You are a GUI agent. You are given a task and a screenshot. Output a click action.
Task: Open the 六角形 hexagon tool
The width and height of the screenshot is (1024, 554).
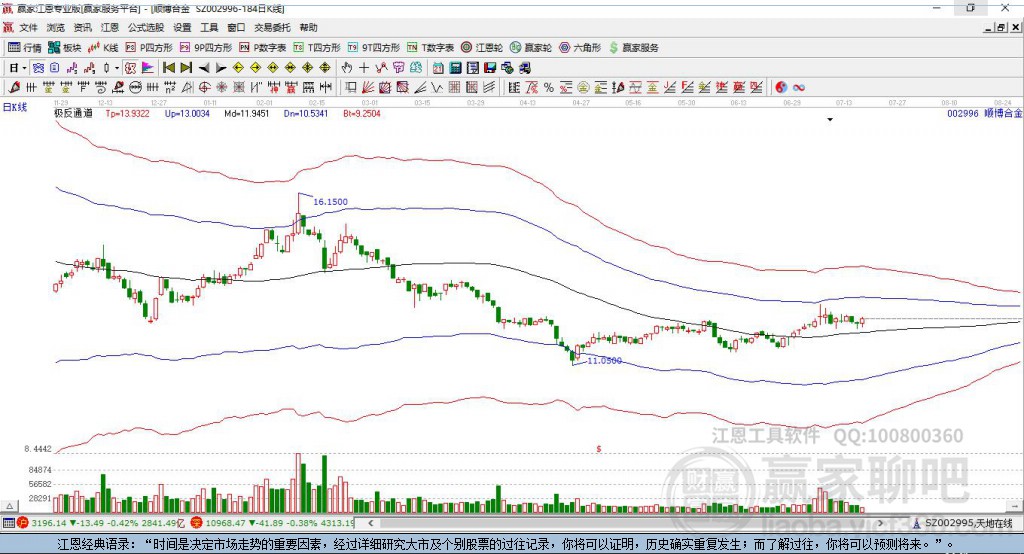point(580,48)
